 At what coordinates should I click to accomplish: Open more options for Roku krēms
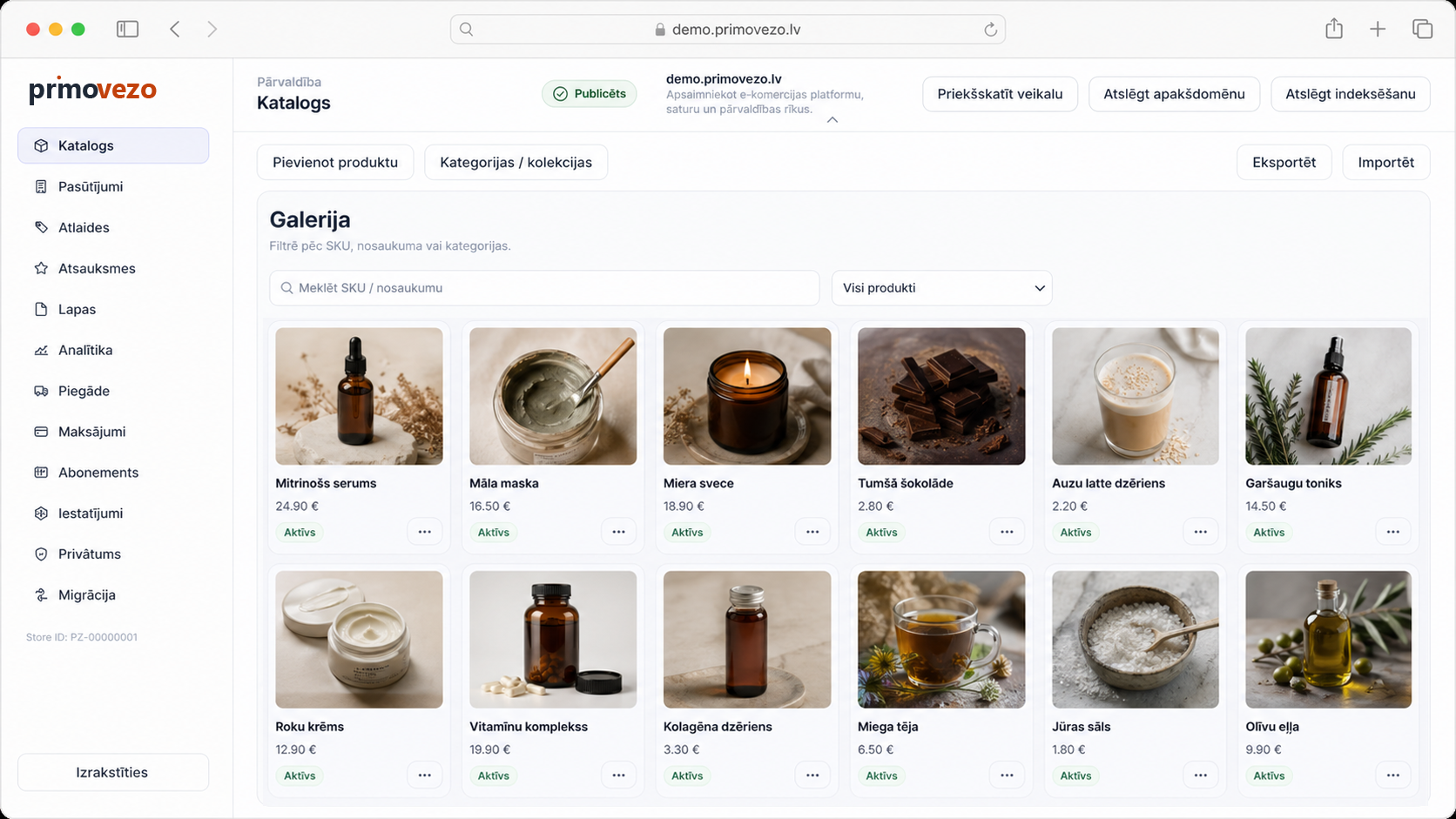click(425, 775)
